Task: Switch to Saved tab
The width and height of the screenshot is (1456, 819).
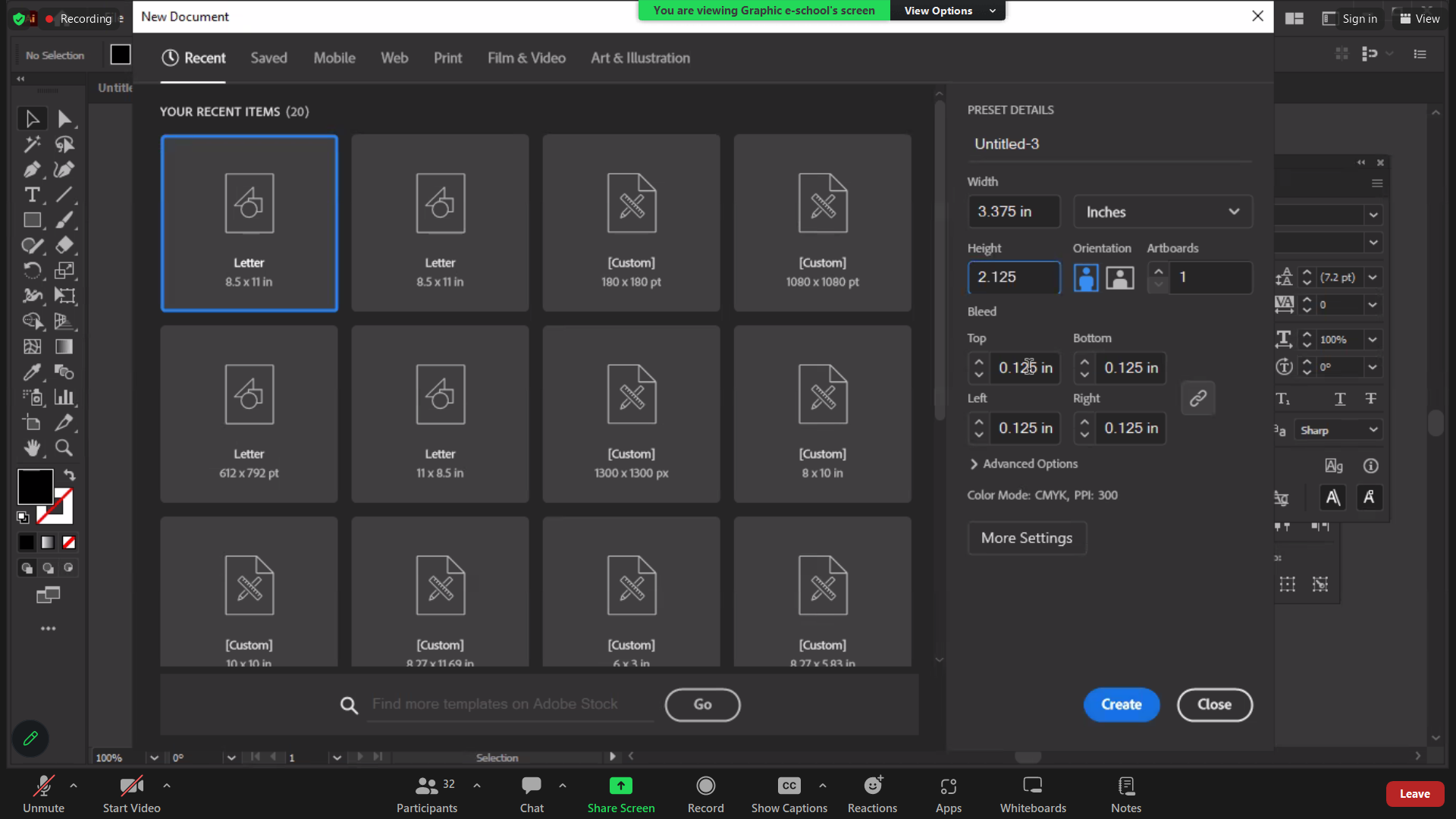Action: click(x=269, y=58)
